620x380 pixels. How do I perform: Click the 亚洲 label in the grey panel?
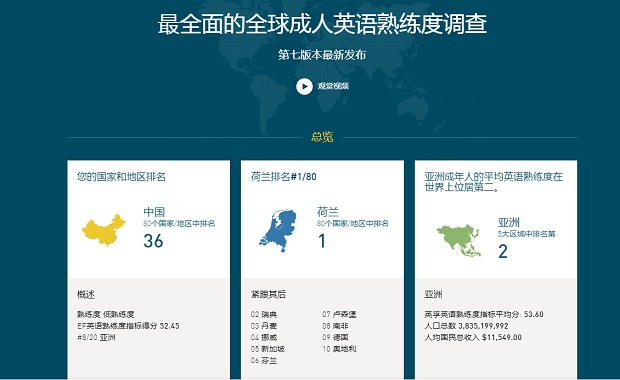(433, 294)
